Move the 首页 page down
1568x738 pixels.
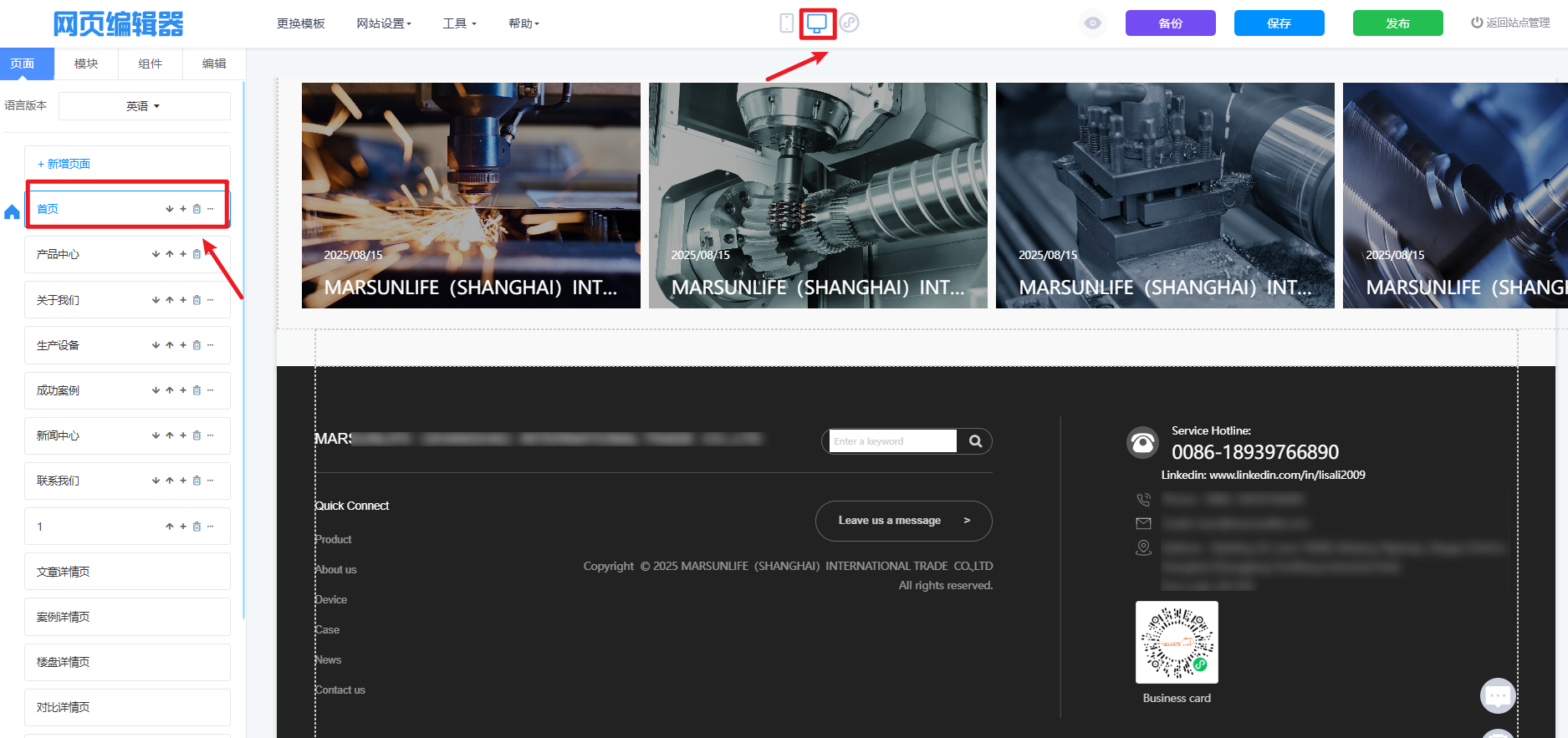pos(170,209)
